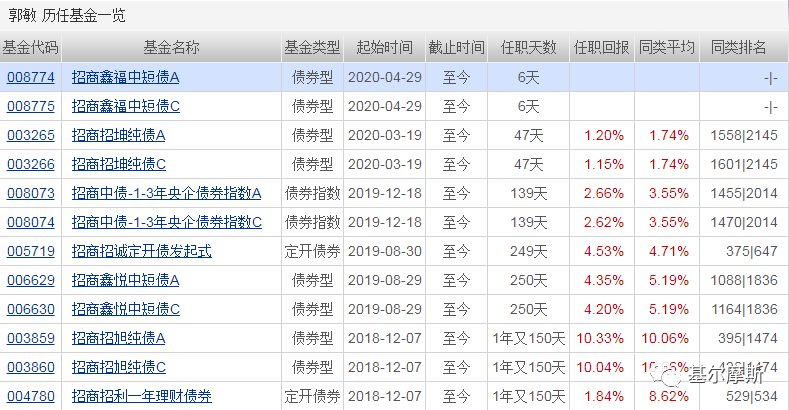Select the 郭敏 历任基金一览 title text
The image size is (789, 410).
pyautogui.click(x=67, y=16)
